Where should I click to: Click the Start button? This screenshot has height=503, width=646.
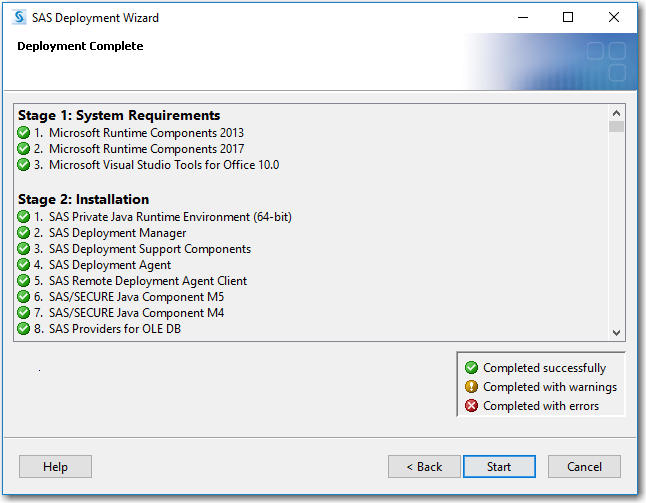(499, 467)
